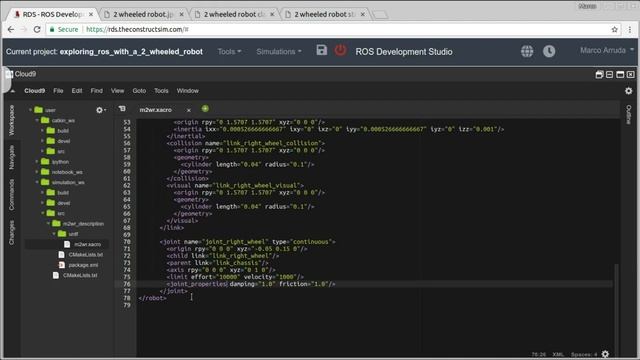Open the Goto menu
The image size is (640, 360).
tap(139, 91)
